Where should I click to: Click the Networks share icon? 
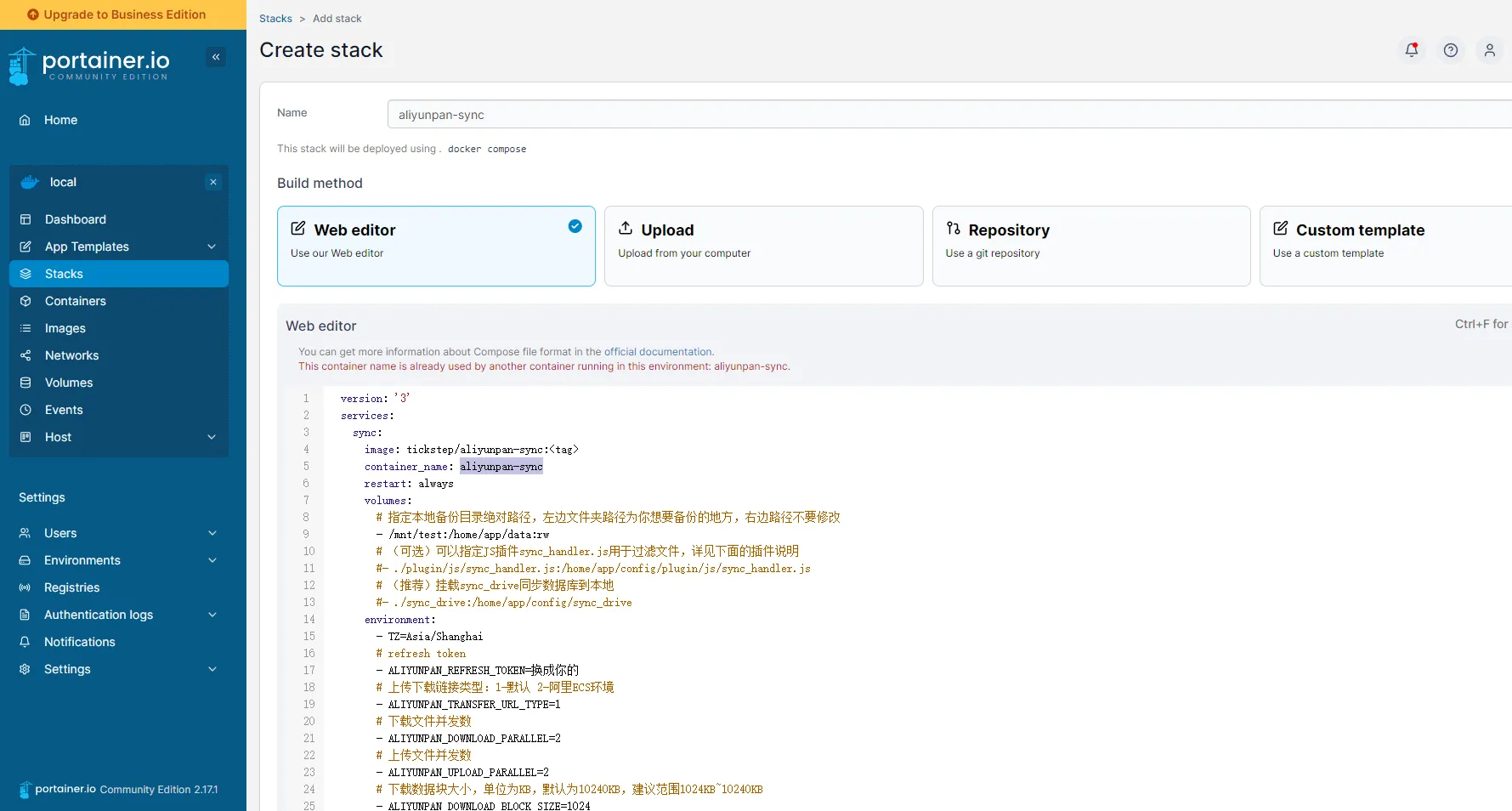point(25,355)
